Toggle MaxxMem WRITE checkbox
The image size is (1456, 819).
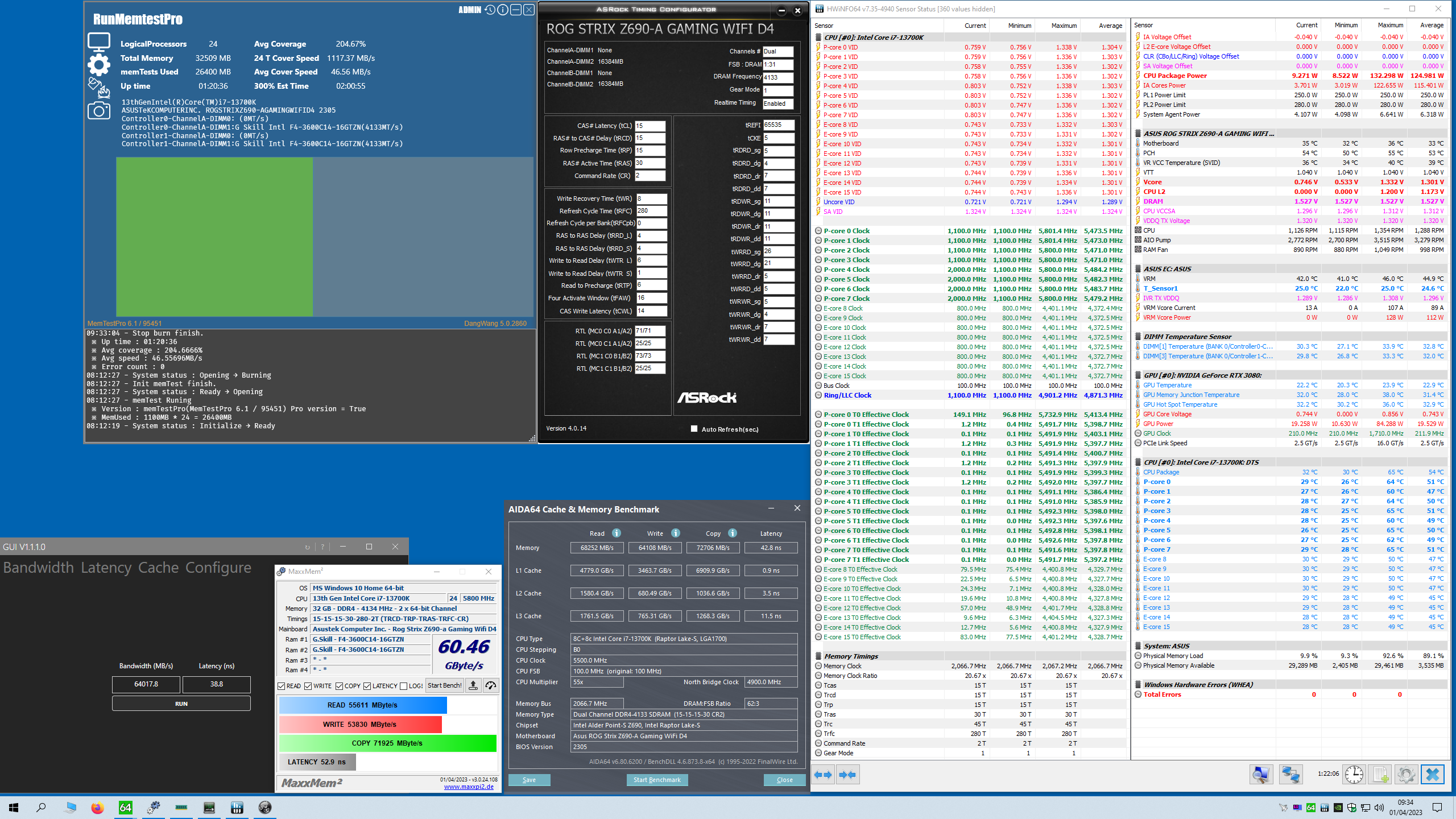tap(308, 686)
